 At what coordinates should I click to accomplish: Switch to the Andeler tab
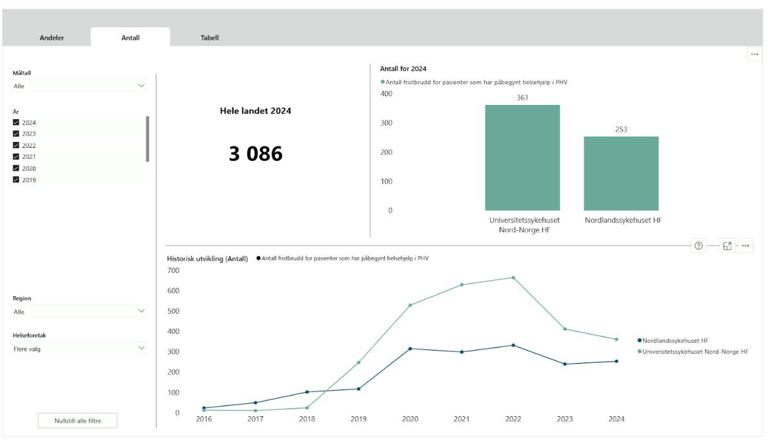coord(51,38)
